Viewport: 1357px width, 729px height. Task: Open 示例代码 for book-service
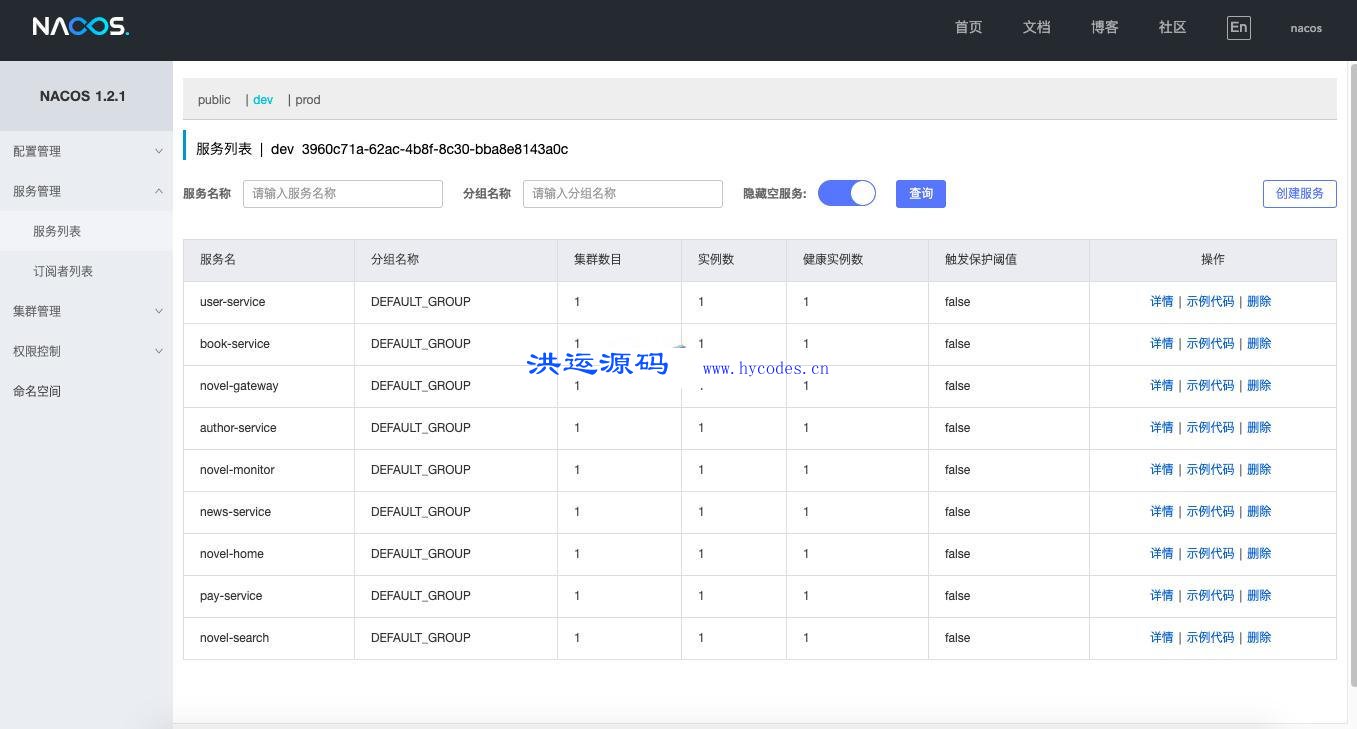(x=1210, y=343)
